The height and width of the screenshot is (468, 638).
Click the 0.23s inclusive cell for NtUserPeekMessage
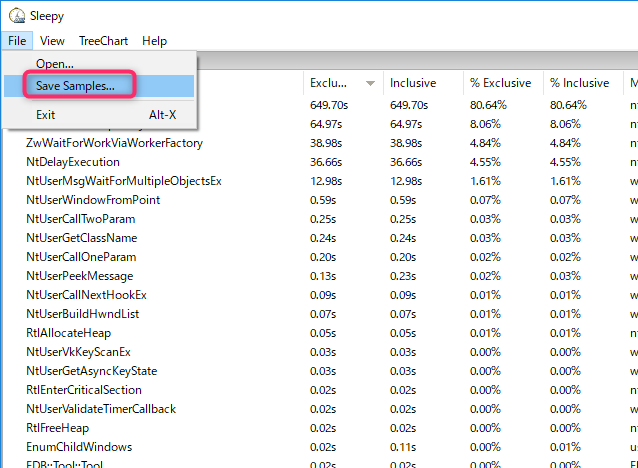click(403, 276)
